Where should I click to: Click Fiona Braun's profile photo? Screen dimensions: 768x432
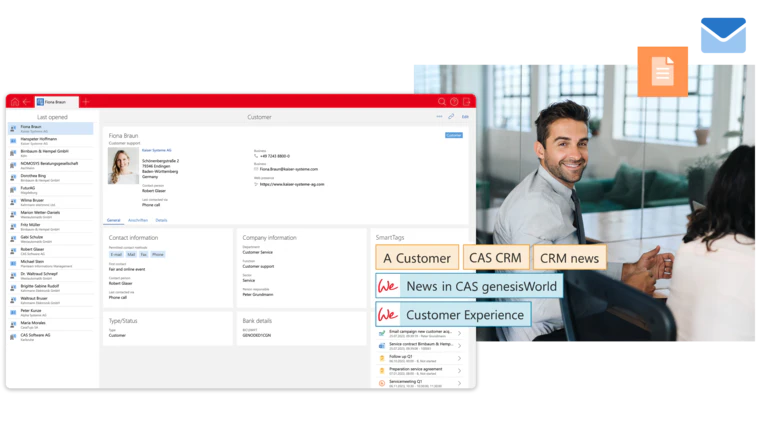[x=123, y=166]
